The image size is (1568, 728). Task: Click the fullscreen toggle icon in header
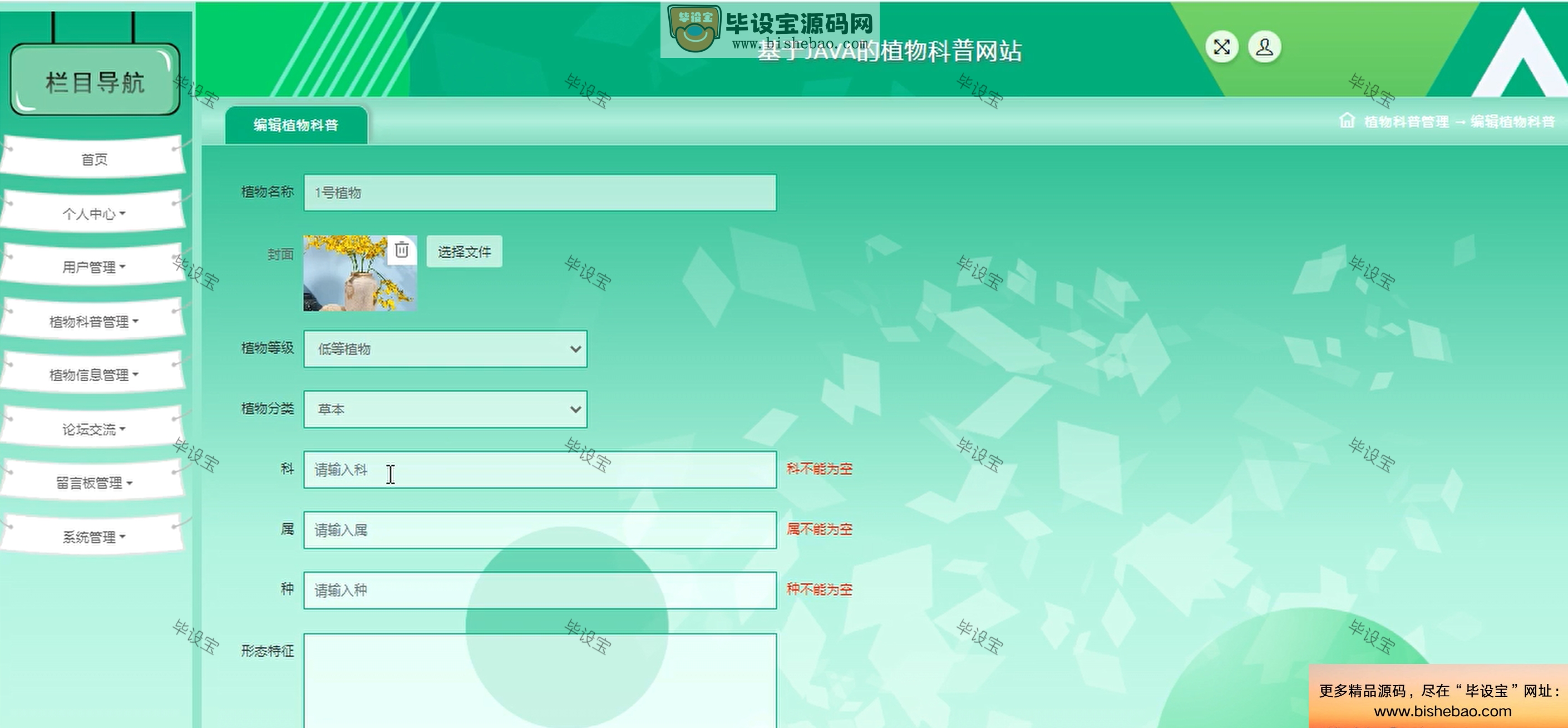point(1221,47)
